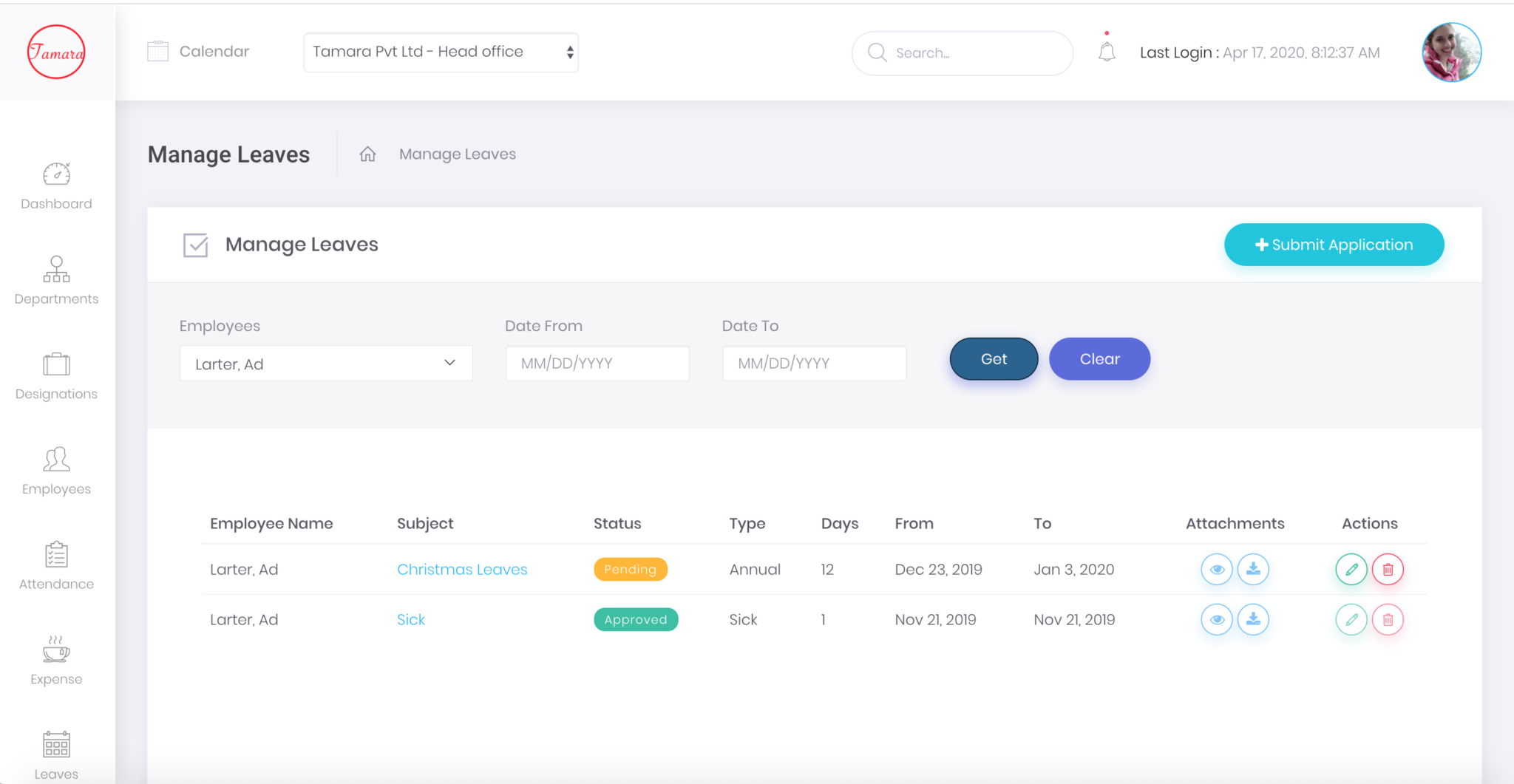1514x784 pixels.
Task: Edit the Sick leave row
Action: point(1351,619)
